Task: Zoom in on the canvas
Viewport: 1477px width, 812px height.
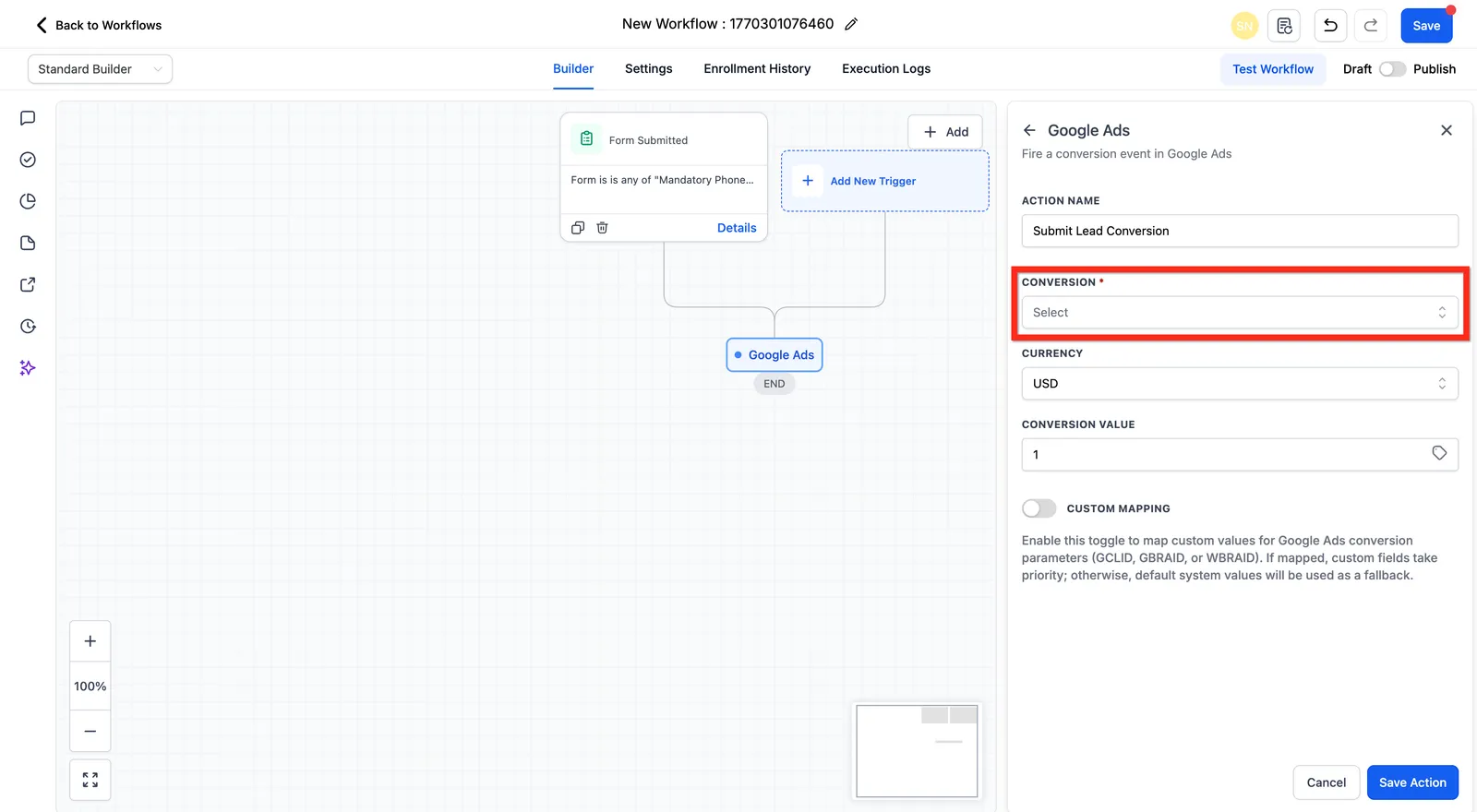Action: pyautogui.click(x=90, y=641)
